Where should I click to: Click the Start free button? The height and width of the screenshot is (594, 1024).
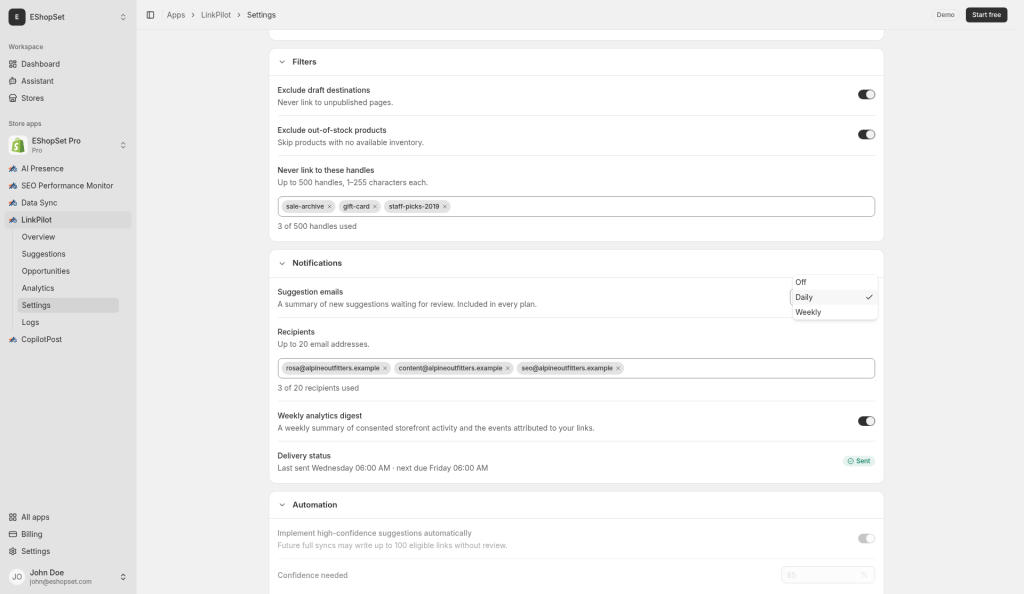click(986, 15)
